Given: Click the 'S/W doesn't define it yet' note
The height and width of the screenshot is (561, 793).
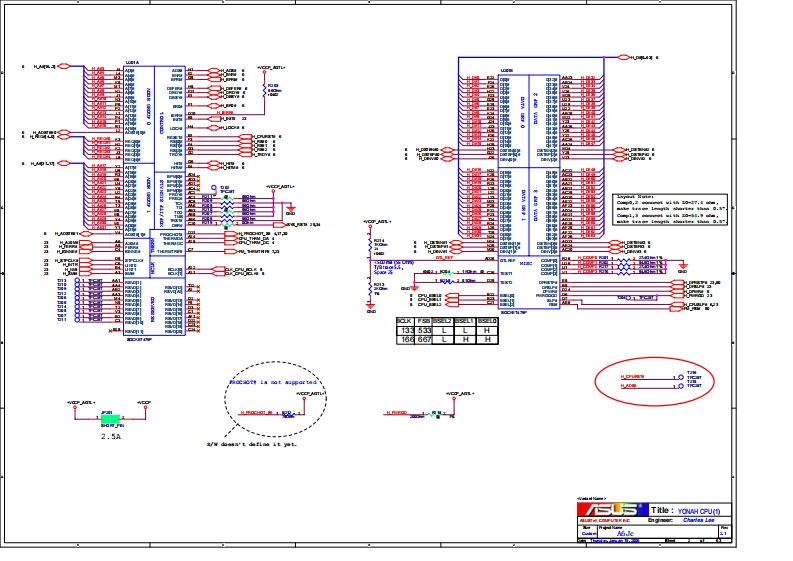Looking at the screenshot, I should [253, 444].
